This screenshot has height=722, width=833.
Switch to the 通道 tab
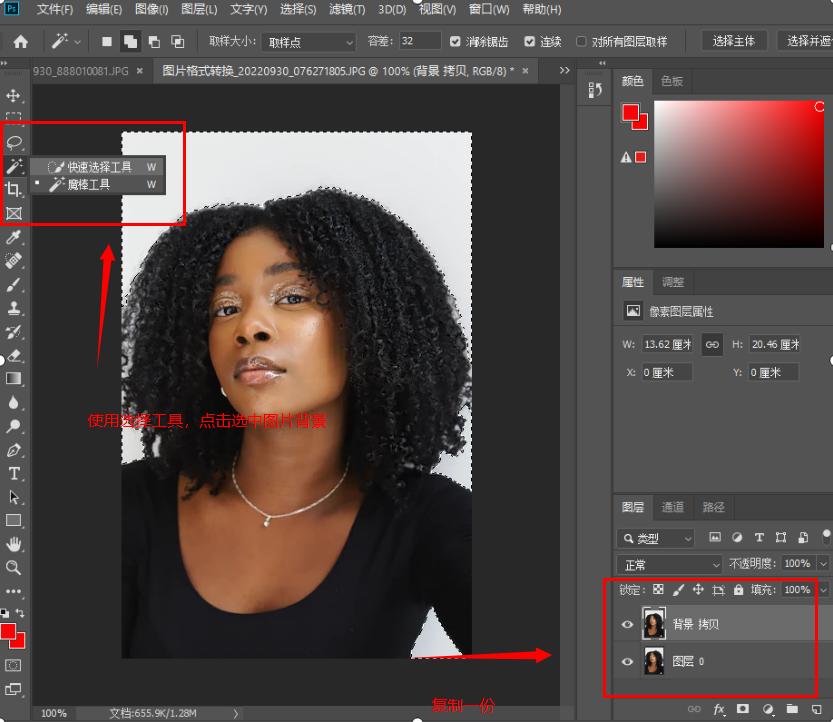point(673,507)
